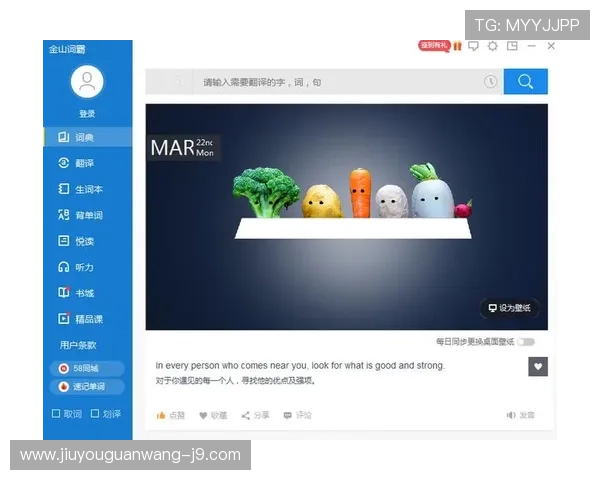This screenshot has width=600, height=480.
Task: Open the settings gear icon
Action: point(492,46)
